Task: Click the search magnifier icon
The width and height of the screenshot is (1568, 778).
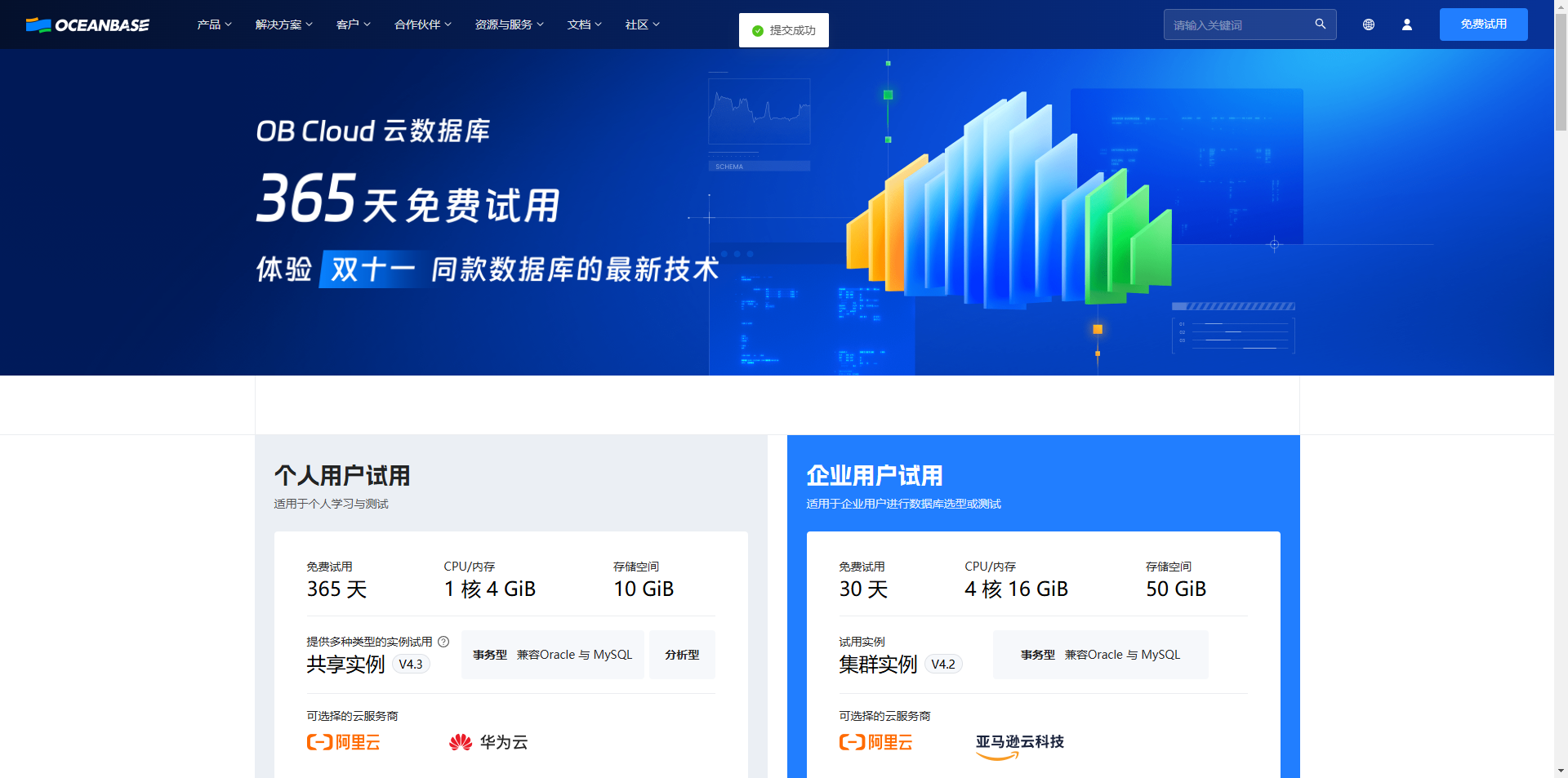Action: [x=1321, y=24]
